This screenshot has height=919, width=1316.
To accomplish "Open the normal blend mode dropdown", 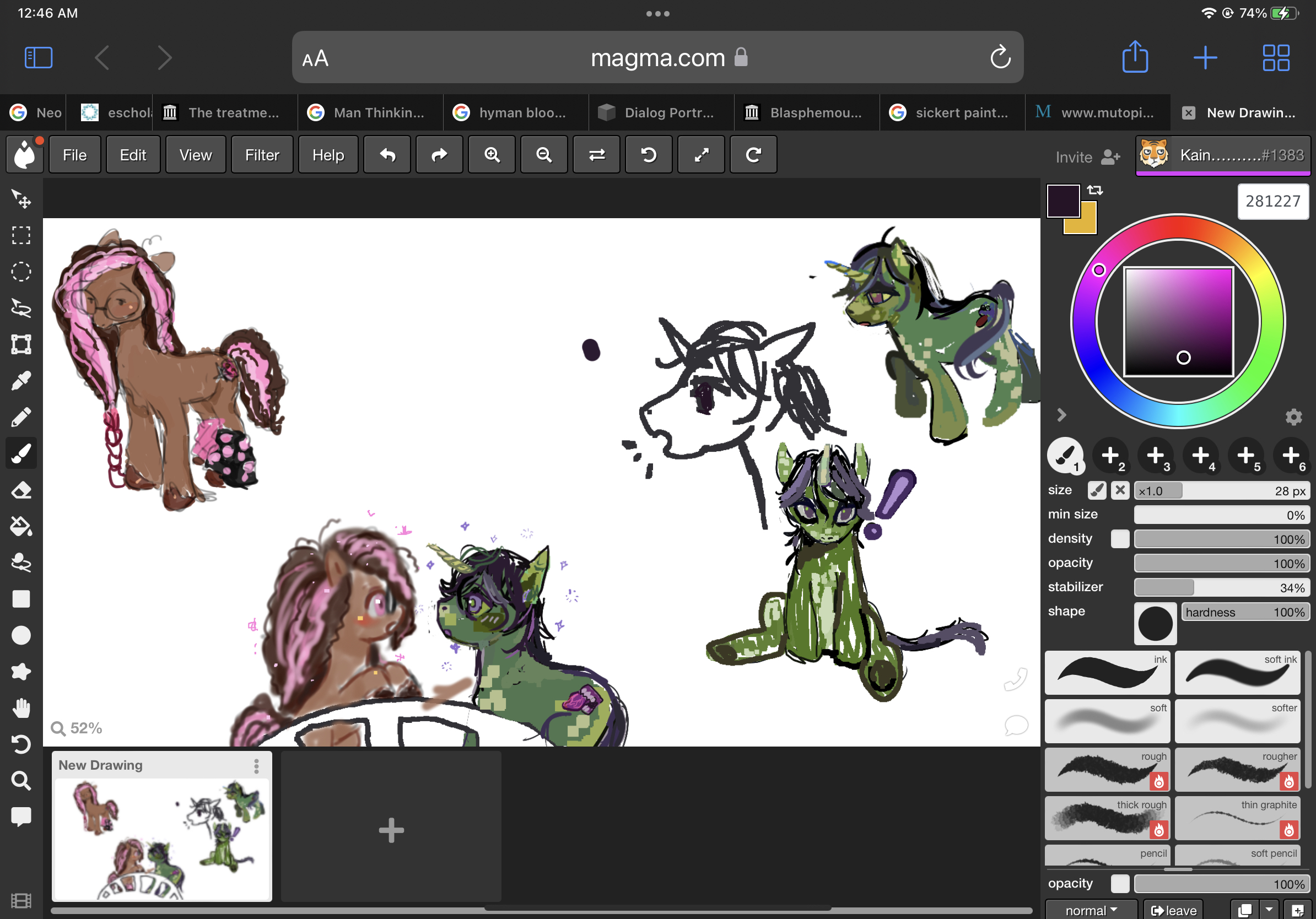I will click(x=1091, y=910).
